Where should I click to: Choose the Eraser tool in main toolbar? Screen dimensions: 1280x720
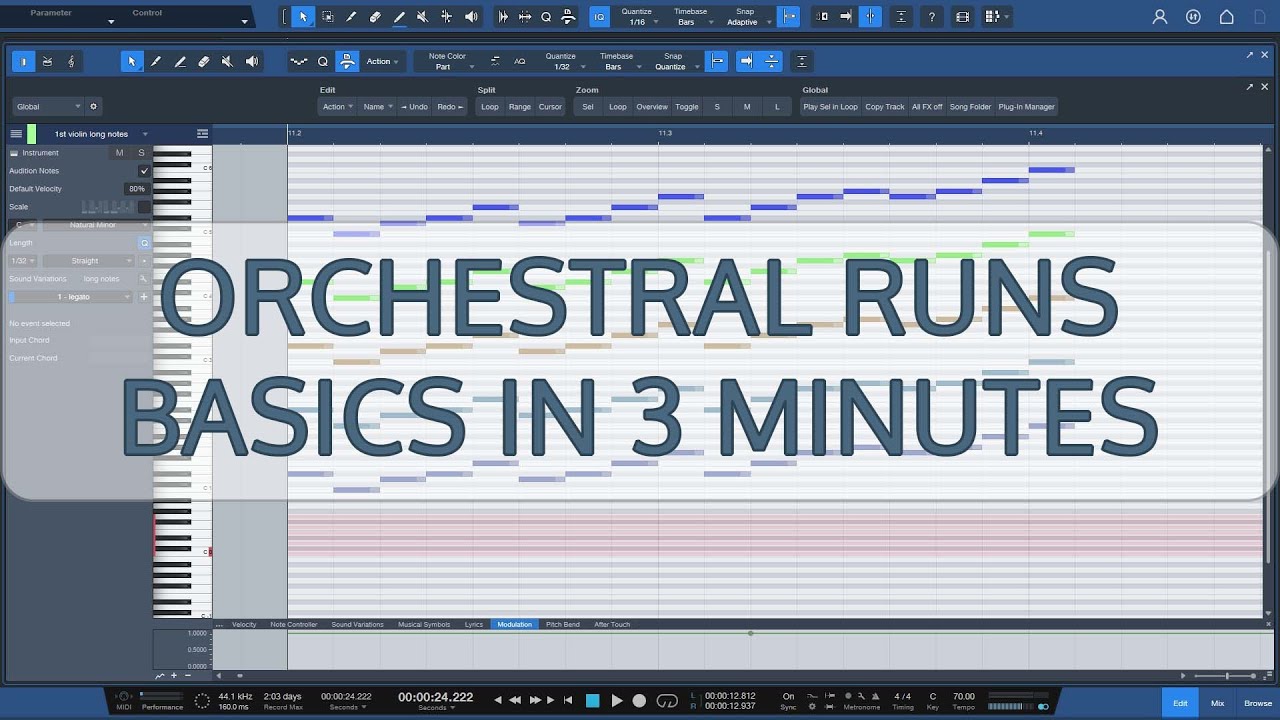point(375,17)
